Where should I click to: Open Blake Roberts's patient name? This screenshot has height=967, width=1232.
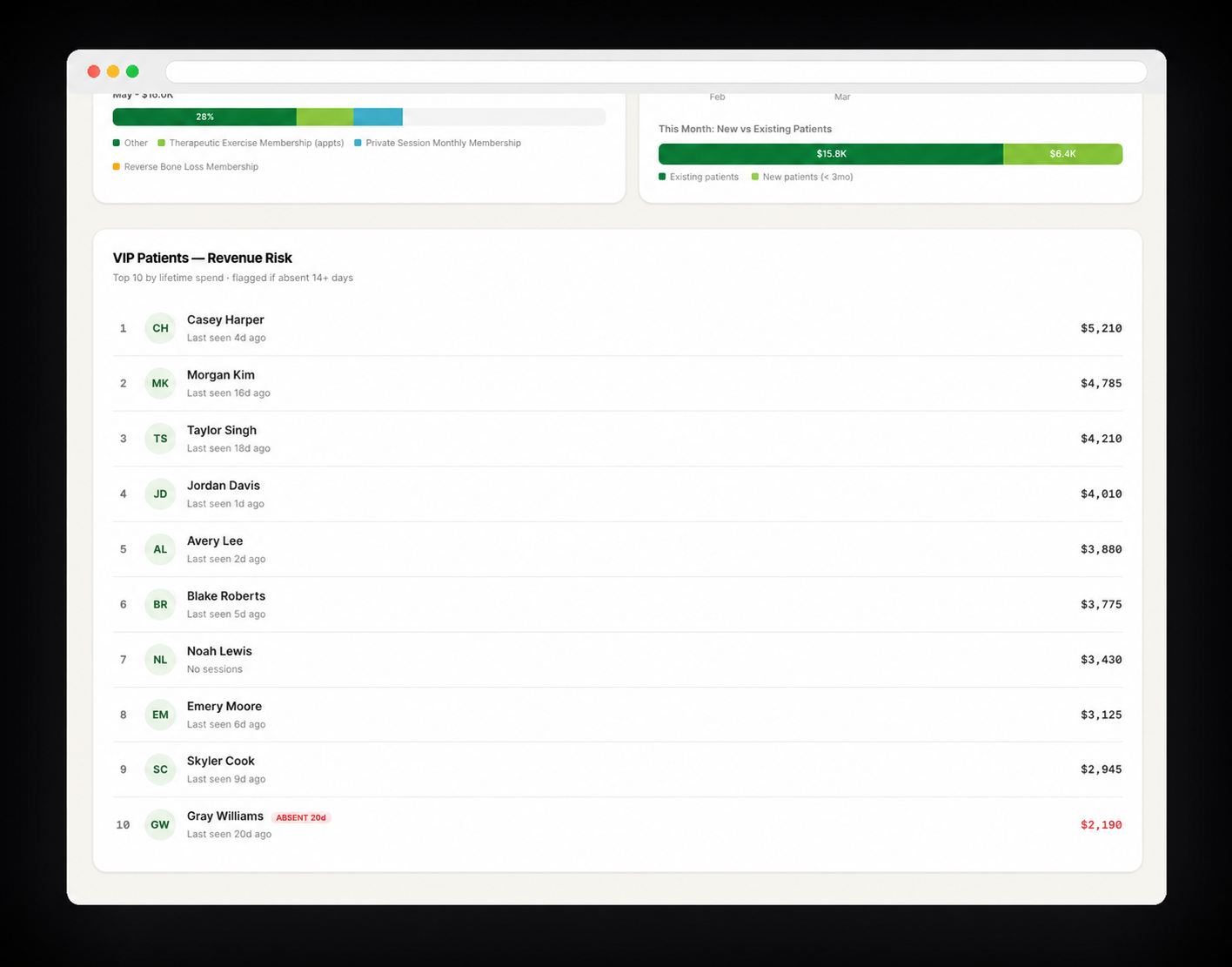coord(226,596)
